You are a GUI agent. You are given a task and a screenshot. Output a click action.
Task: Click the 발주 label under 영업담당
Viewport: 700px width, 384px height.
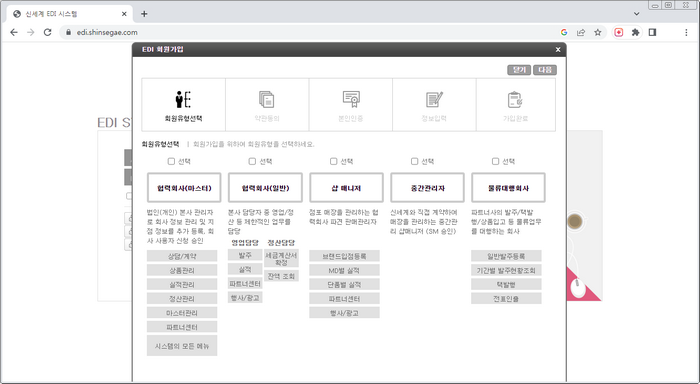pyautogui.click(x=245, y=255)
